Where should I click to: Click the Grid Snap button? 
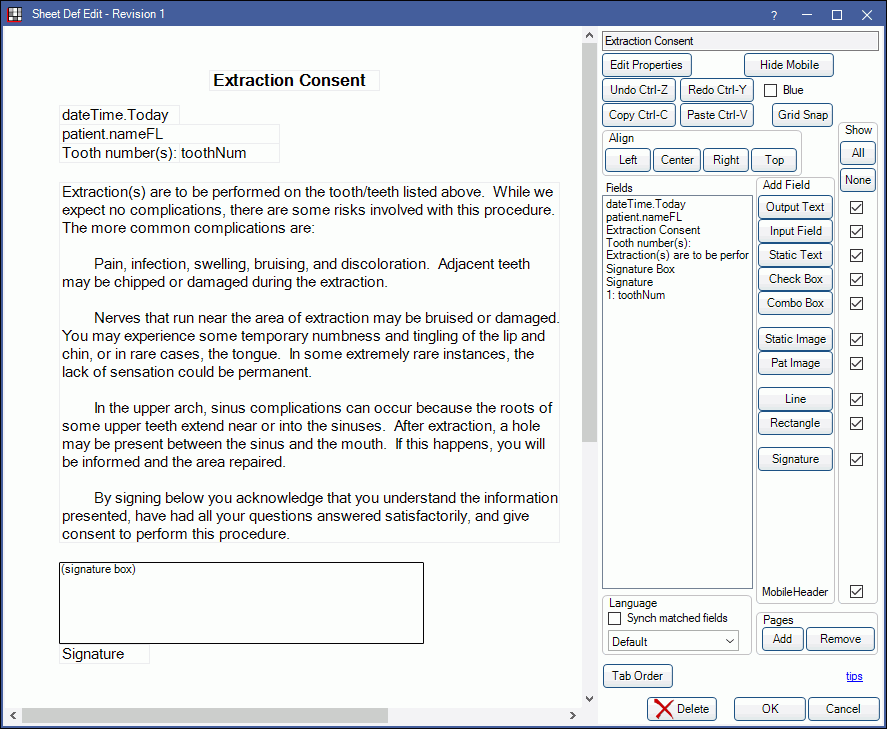pyautogui.click(x=803, y=115)
